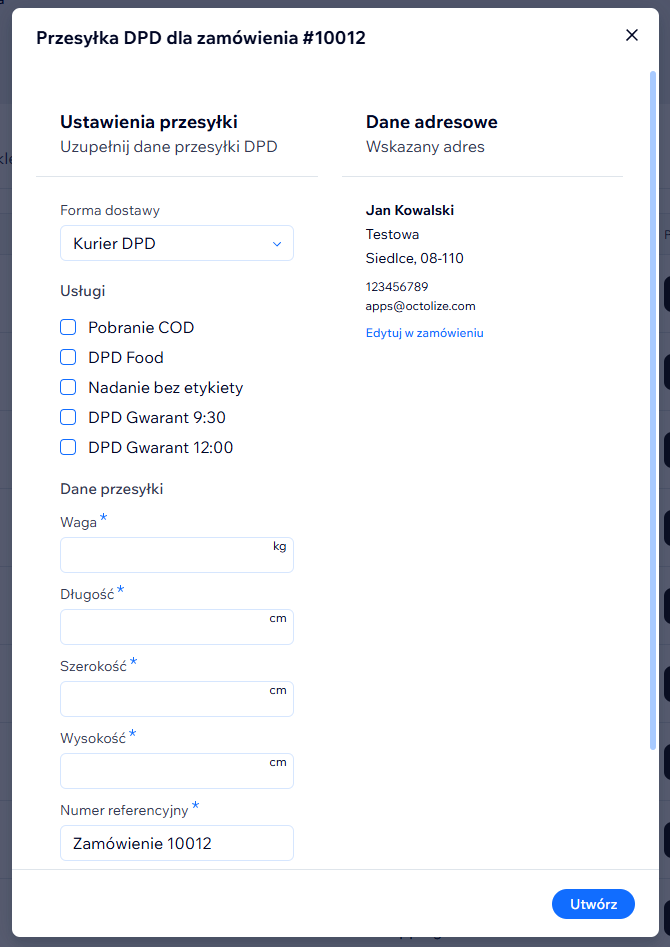Close the DPD shipment dialog
Image resolution: width=670 pixels, height=947 pixels.
coord(631,35)
